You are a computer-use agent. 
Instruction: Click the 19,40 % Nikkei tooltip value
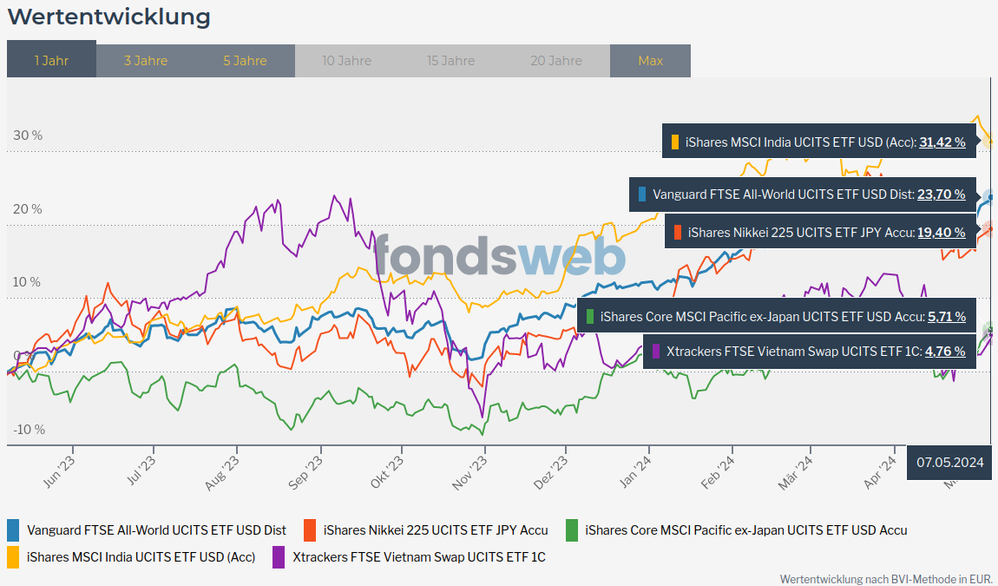pos(942,232)
